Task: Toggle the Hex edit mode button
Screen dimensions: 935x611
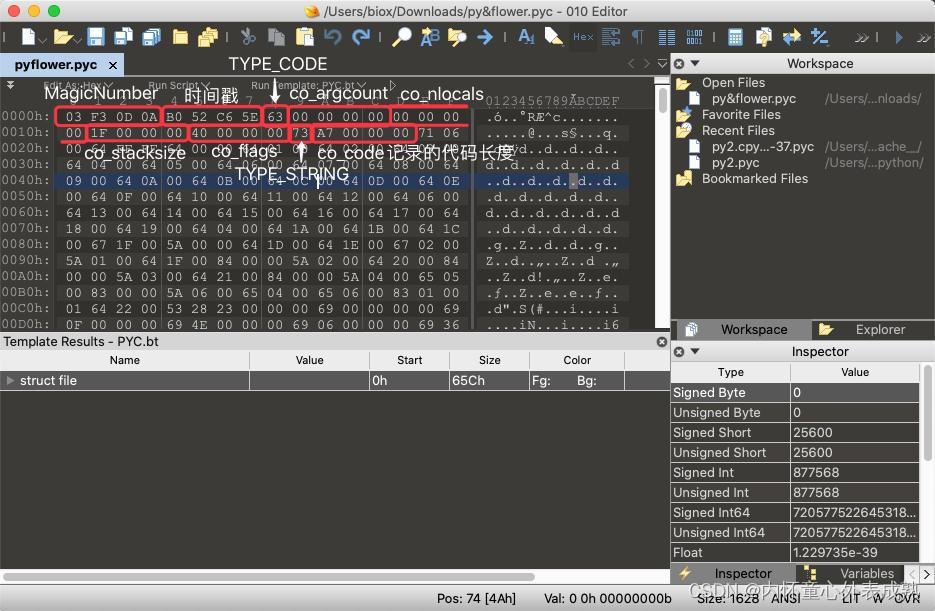Action: 583,37
